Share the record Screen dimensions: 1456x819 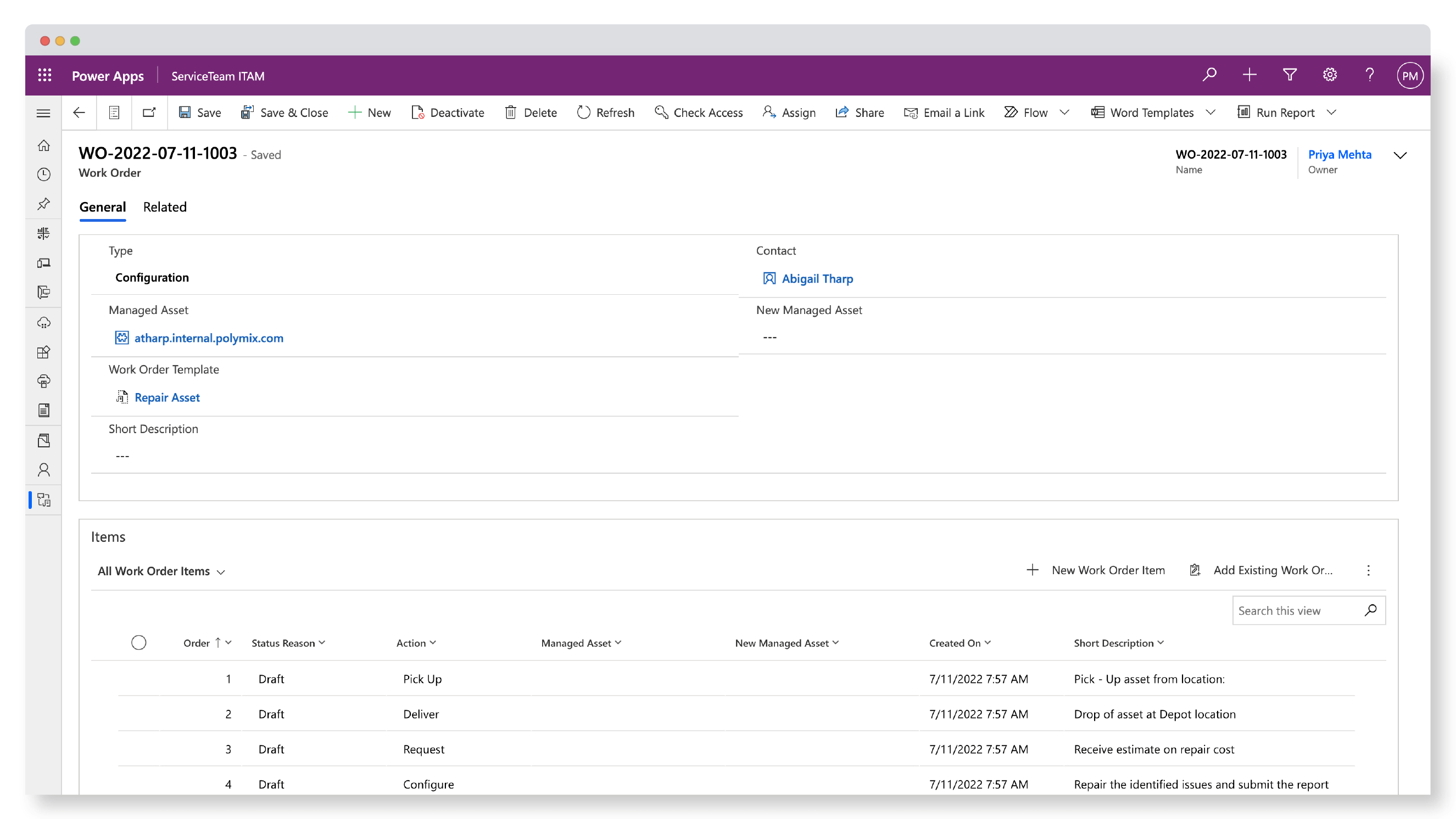pos(860,113)
